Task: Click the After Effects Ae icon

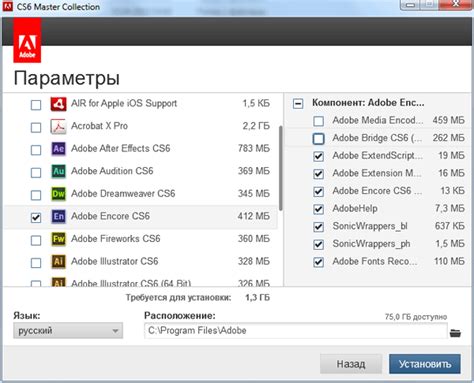Action: 58,149
